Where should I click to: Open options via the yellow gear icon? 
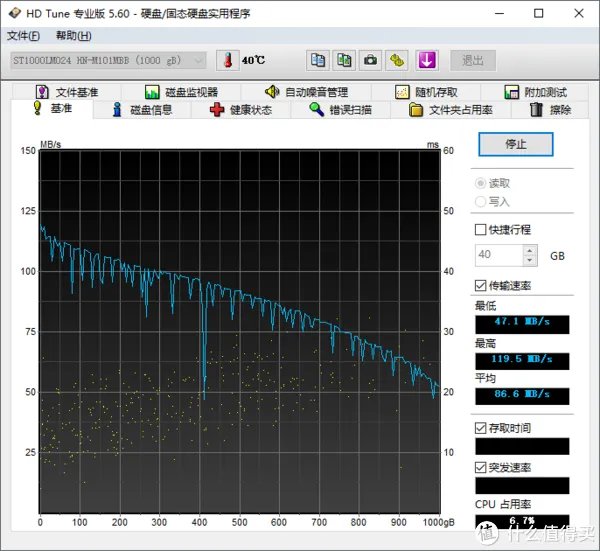(396, 60)
